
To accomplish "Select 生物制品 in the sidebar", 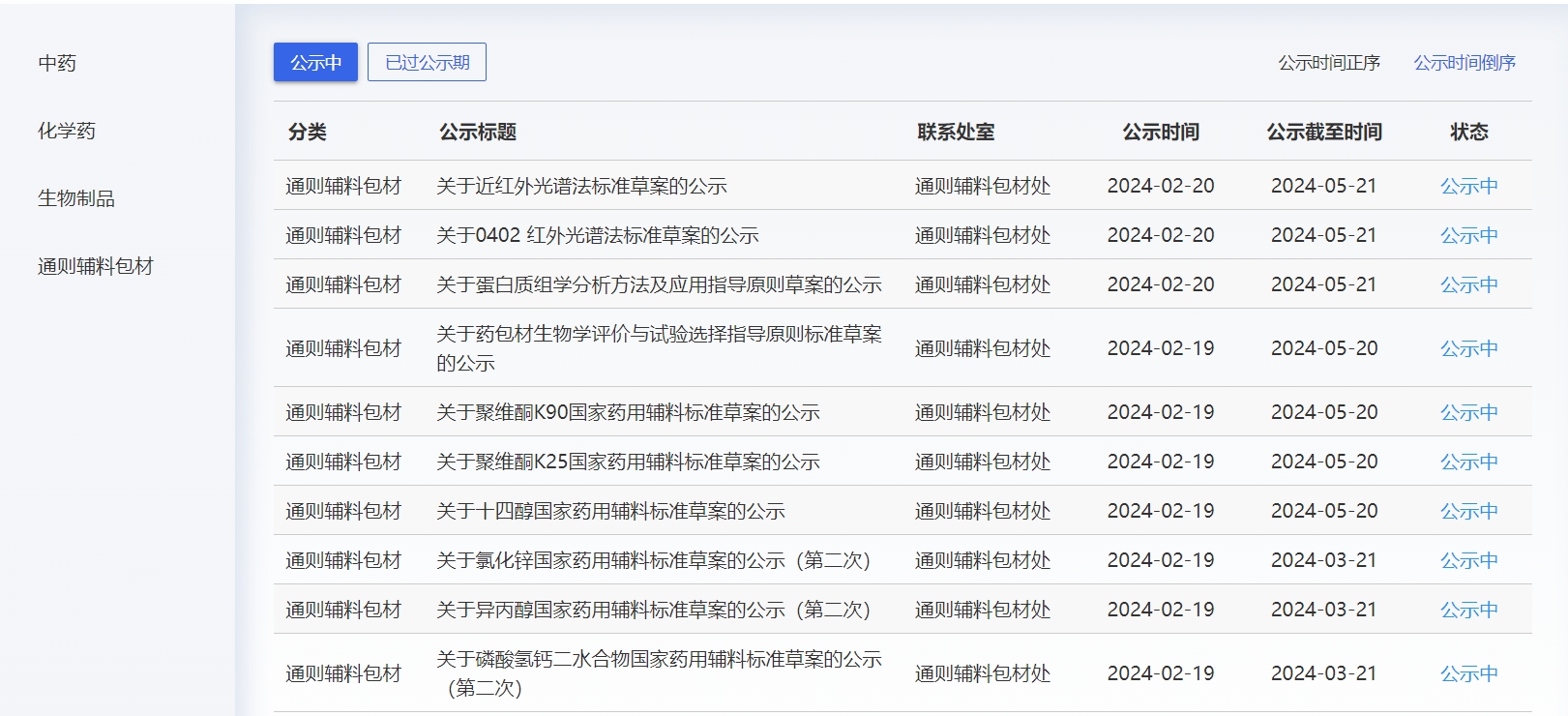I will (x=76, y=198).
